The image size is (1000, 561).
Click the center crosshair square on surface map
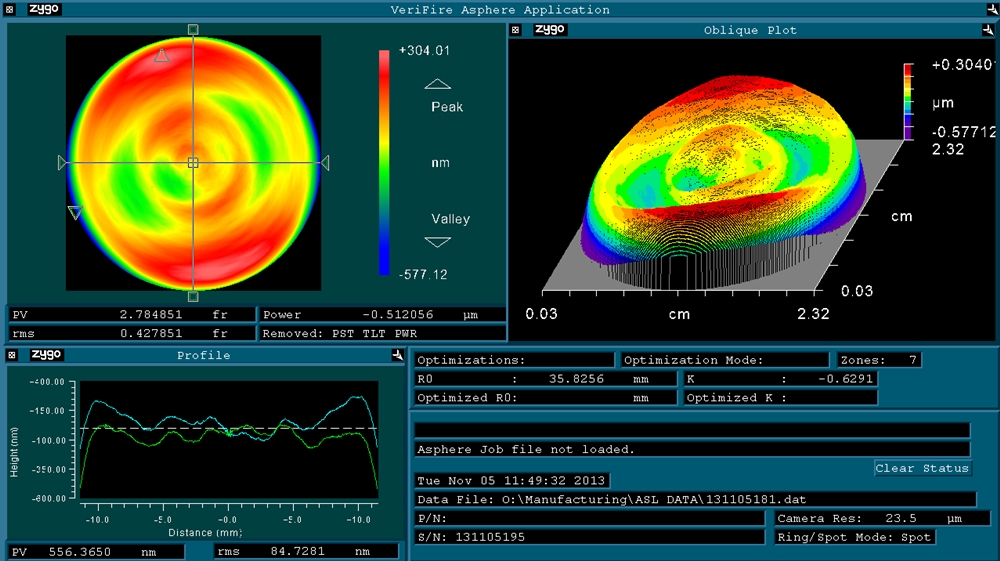click(193, 163)
